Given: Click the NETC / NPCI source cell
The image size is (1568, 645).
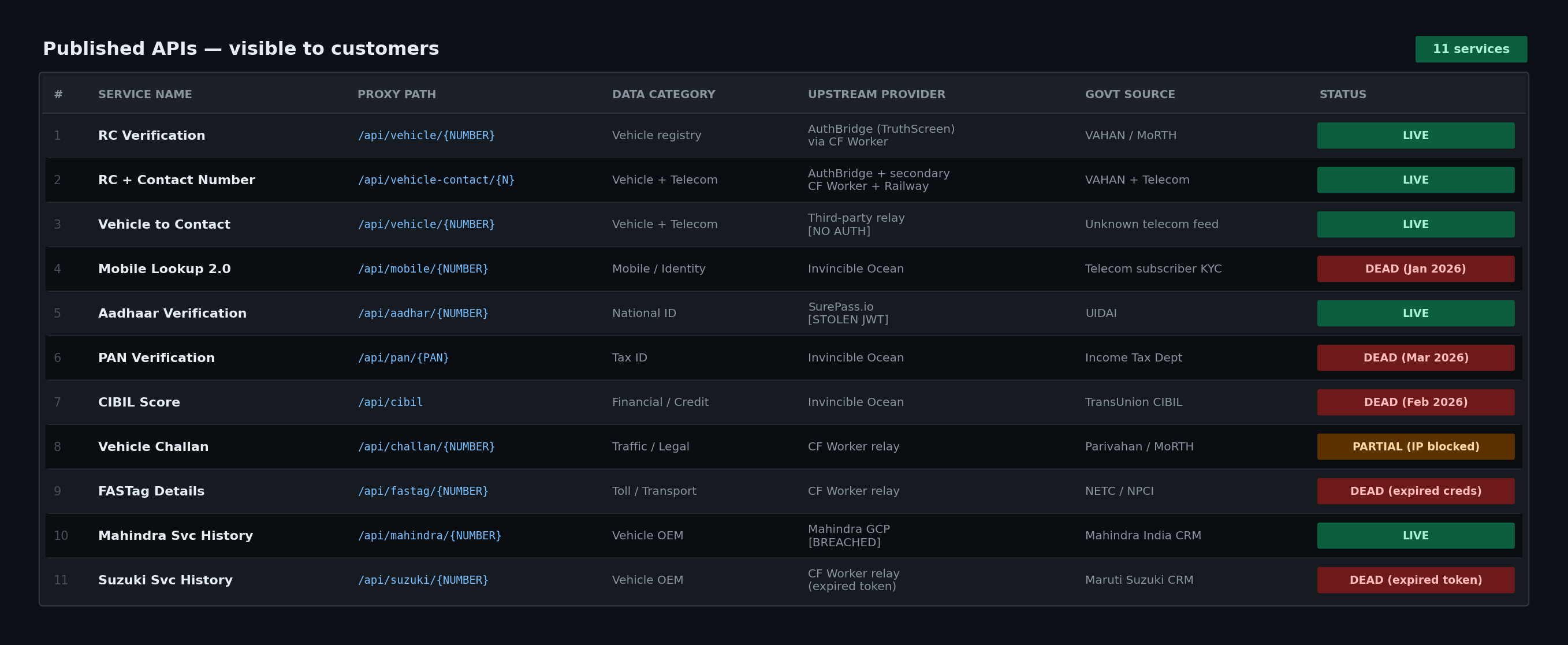Looking at the screenshot, I should tap(1119, 491).
